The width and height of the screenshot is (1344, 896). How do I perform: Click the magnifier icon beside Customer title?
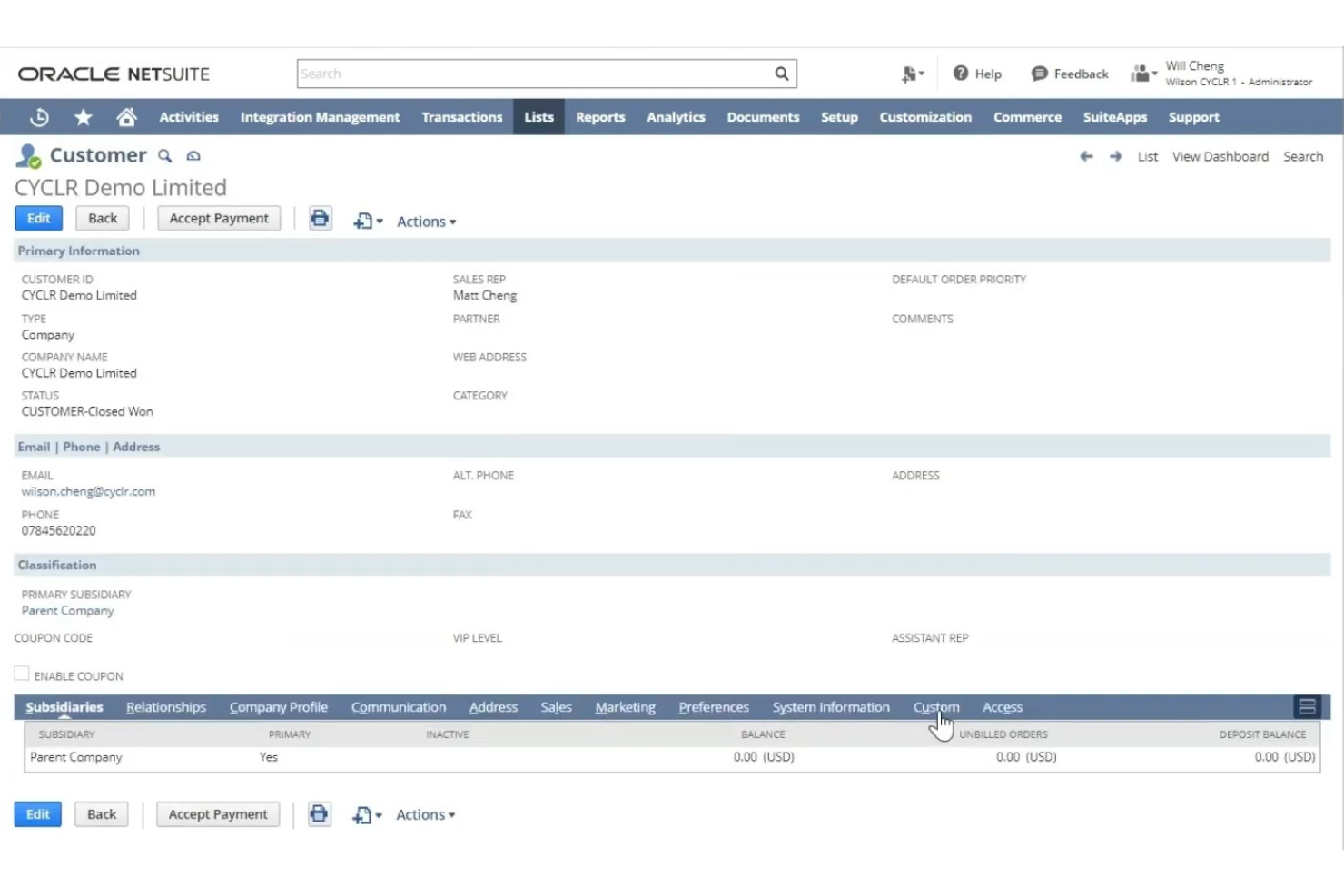coord(164,155)
